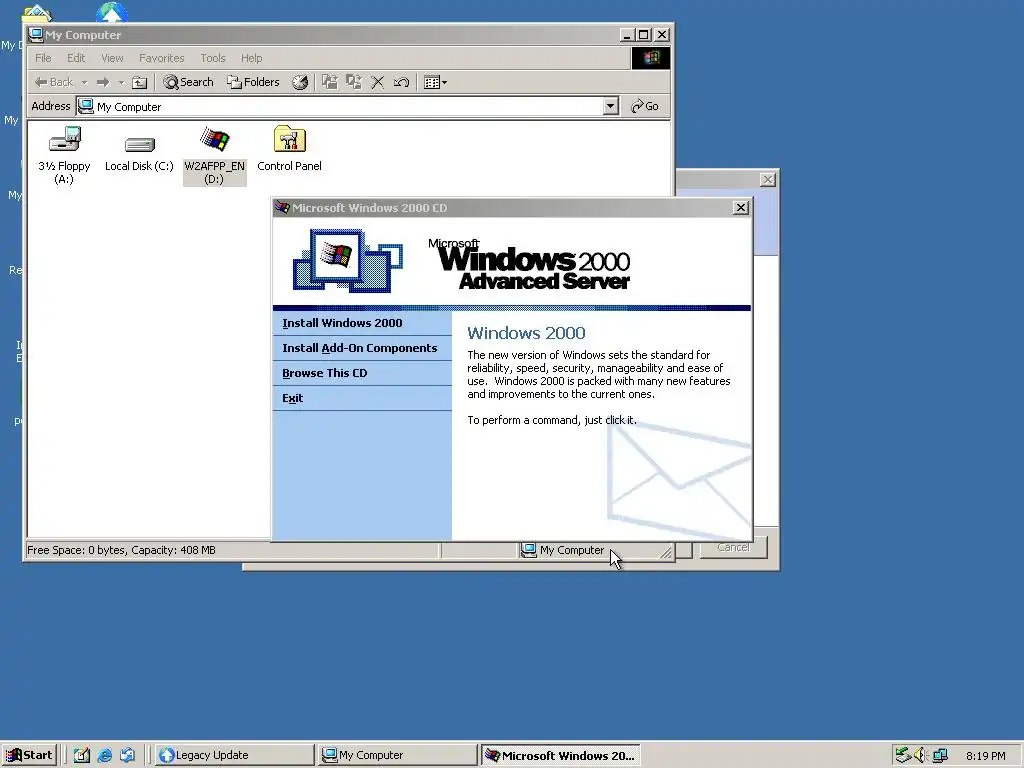Viewport: 1024px width, 768px height.
Task: Open the volume speaker tray icon
Action: point(921,756)
